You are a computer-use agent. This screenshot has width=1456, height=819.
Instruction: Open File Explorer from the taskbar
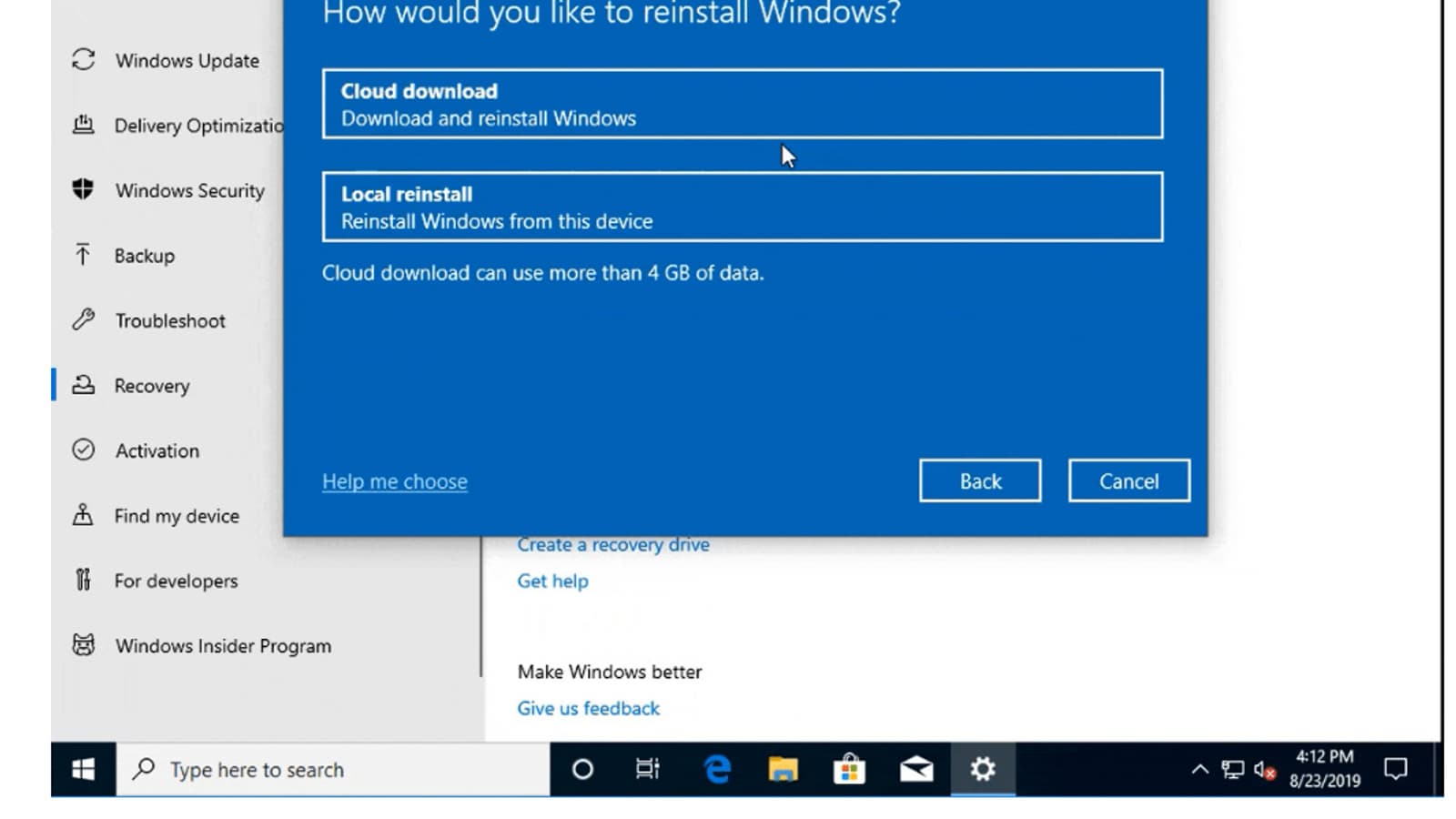(x=783, y=770)
